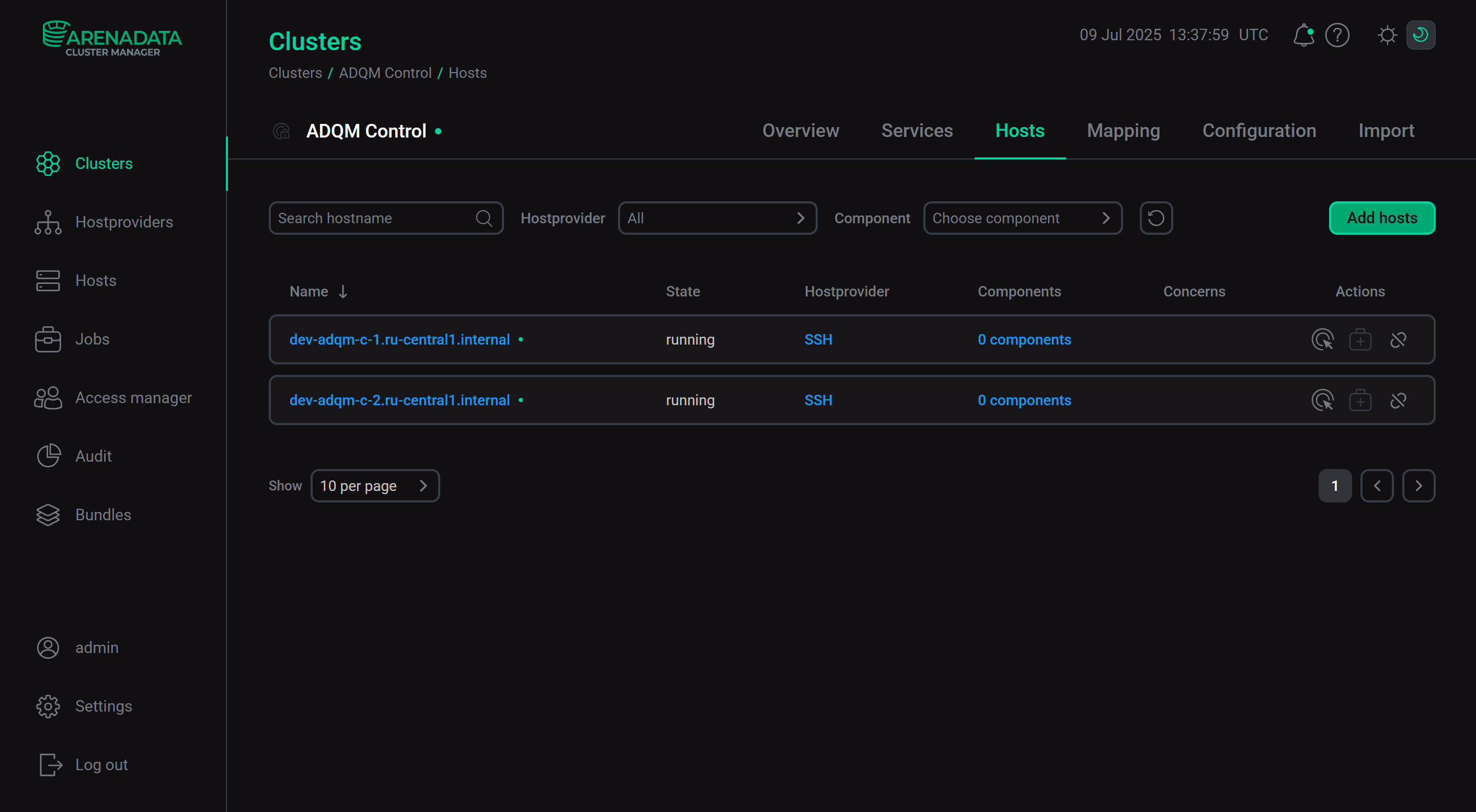The image size is (1476, 812).
Task: Open the Jobs page from the sidebar
Action: pos(91,339)
